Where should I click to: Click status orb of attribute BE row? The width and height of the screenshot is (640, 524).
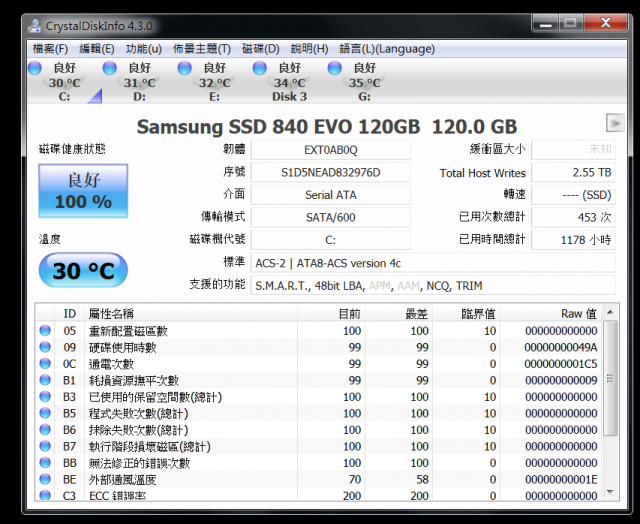[x=45, y=479]
